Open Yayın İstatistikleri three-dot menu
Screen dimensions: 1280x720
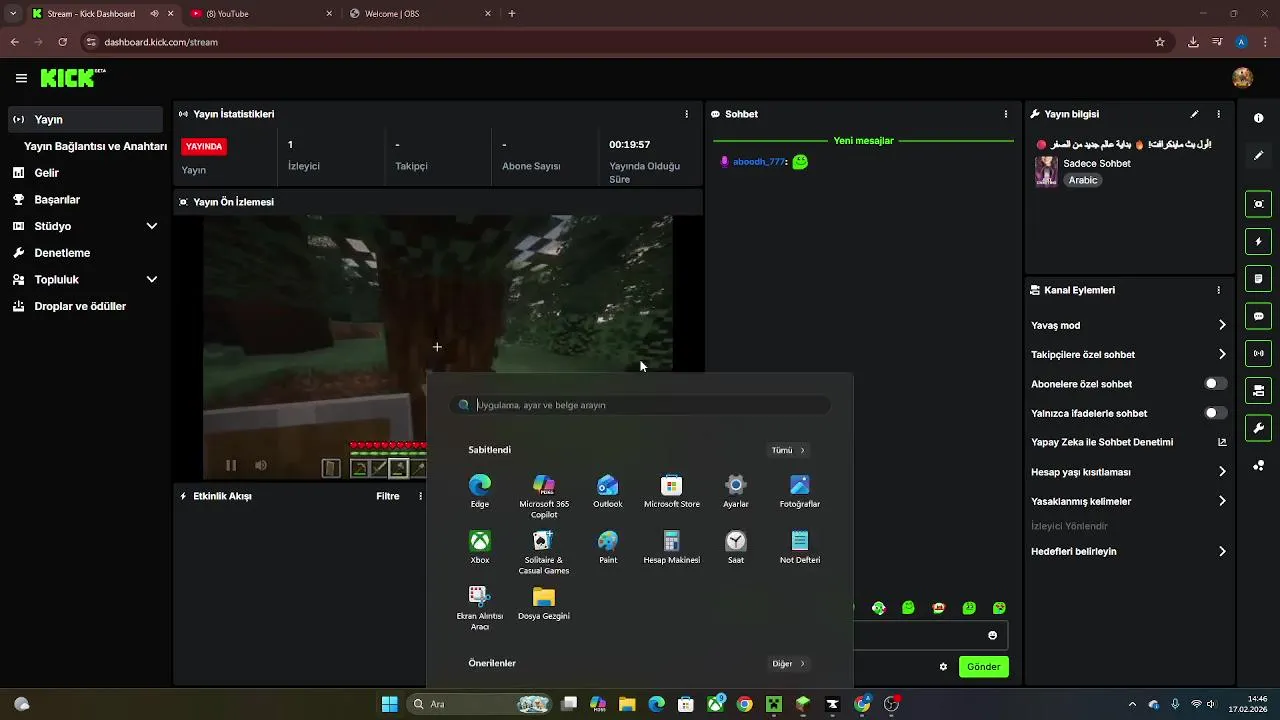pos(686,114)
